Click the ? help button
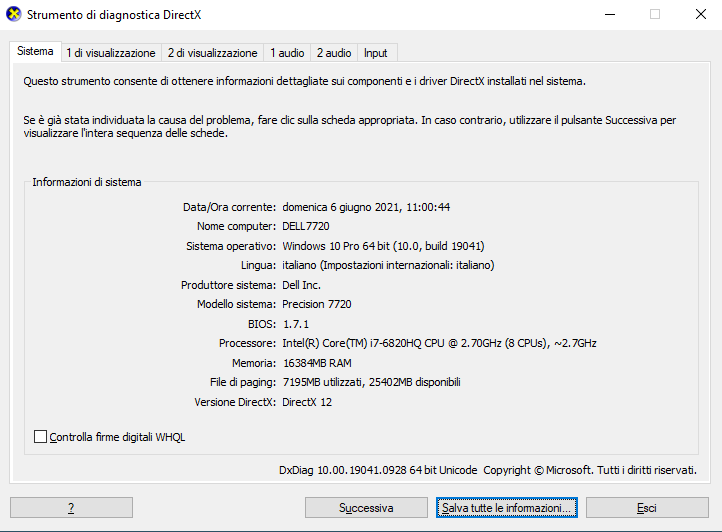The image size is (722, 532). coord(71,508)
